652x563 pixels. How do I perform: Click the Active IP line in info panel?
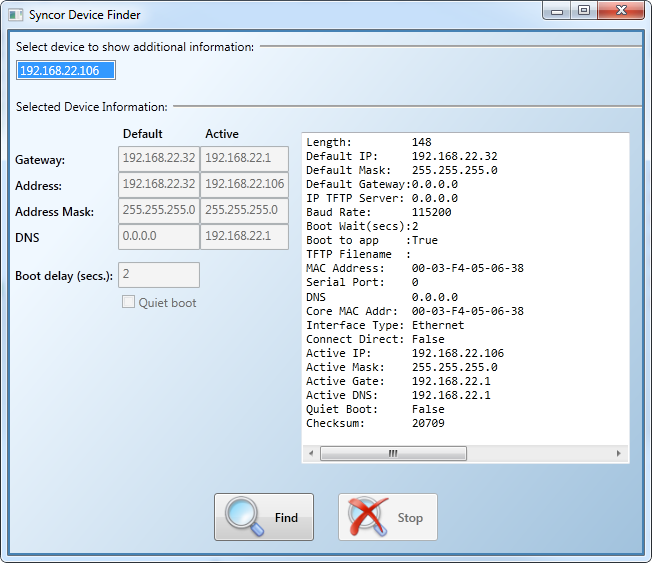[x=405, y=353]
